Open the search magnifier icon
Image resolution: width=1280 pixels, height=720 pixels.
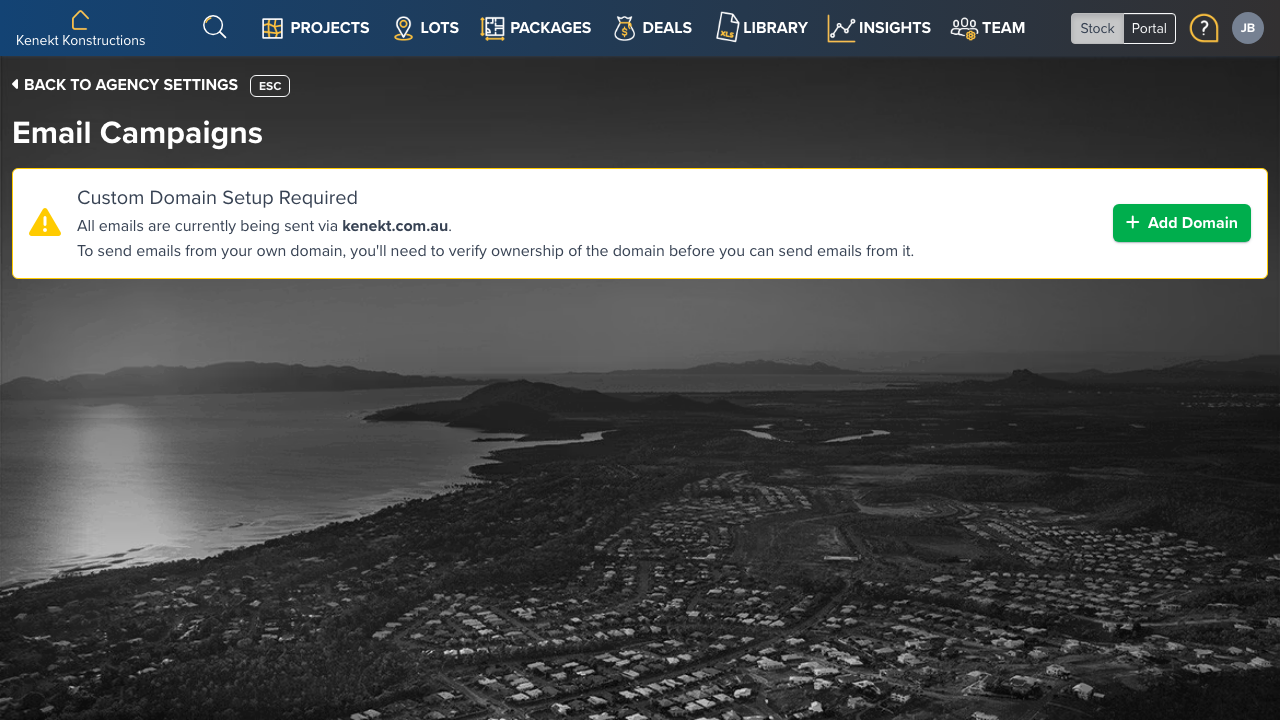point(215,27)
